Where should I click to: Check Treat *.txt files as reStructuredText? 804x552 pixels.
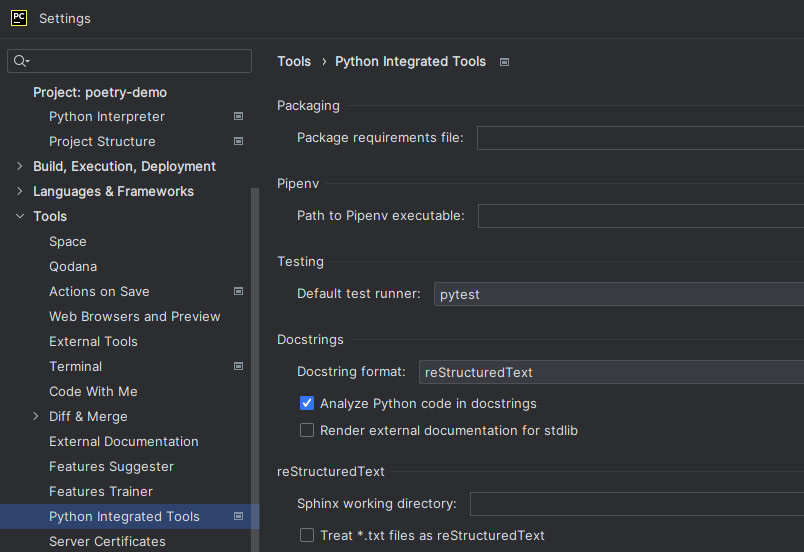pyautogui.click(x=307, y=536)
